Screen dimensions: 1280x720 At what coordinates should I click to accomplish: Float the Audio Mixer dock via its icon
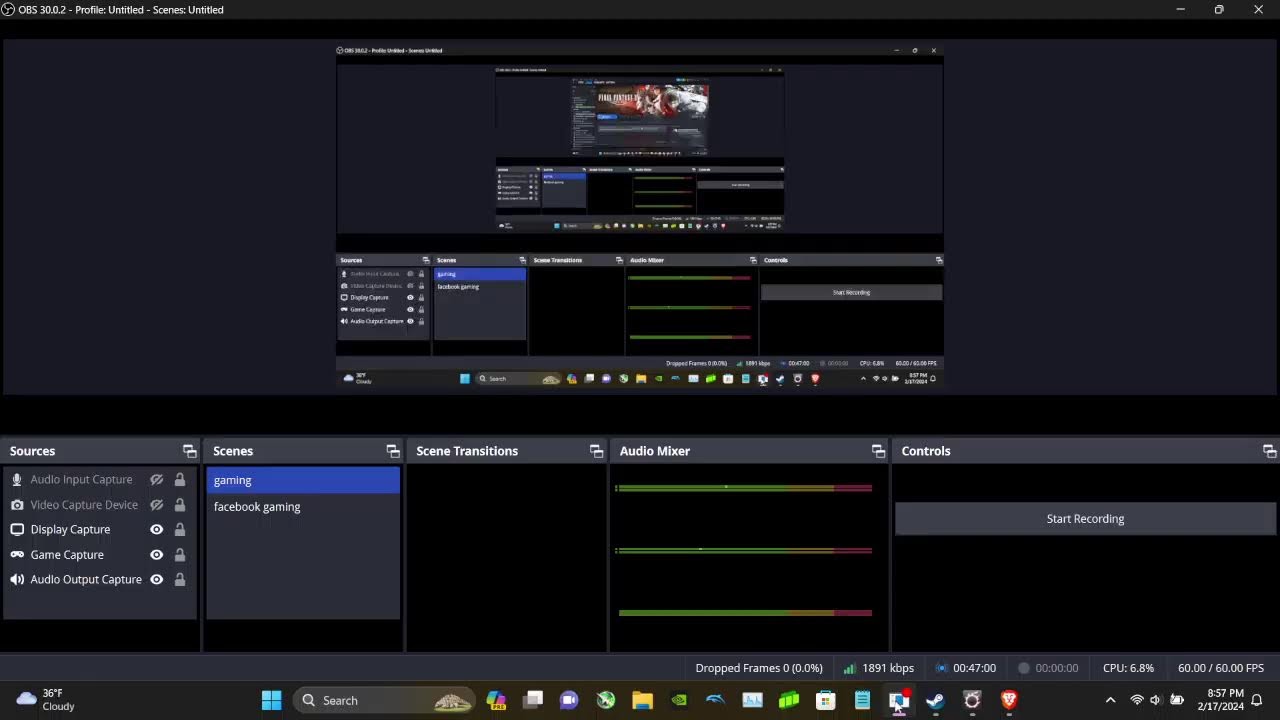pos(878,451)
